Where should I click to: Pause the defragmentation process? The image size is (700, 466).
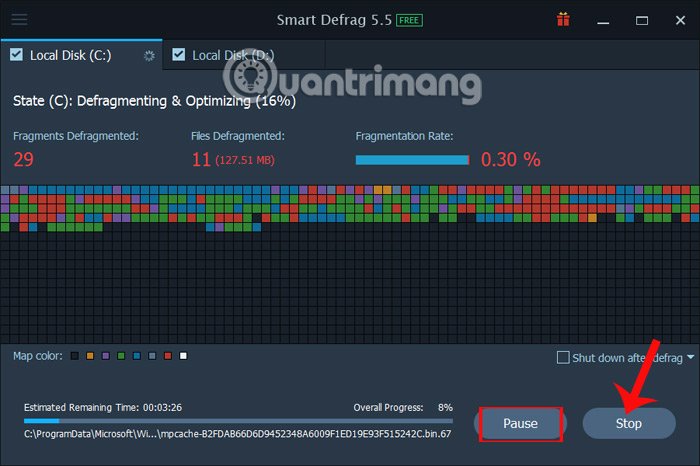(521, 423)
